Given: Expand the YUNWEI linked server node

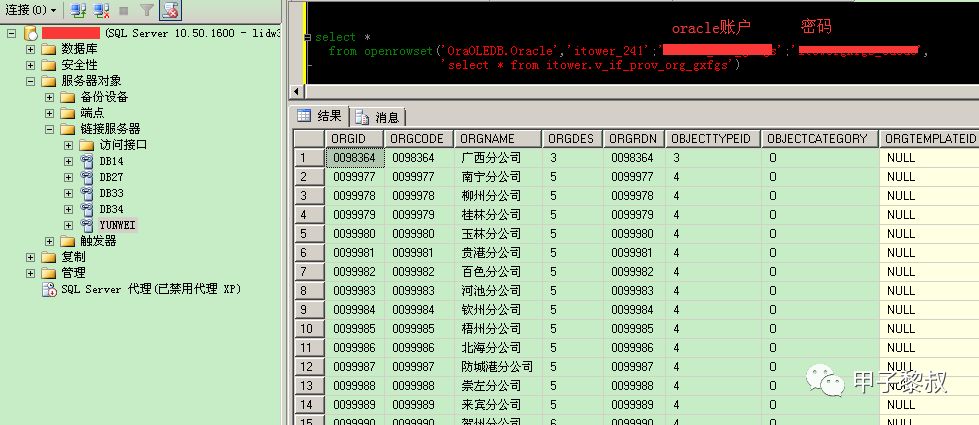Looking at the screenshot, I should click(x=69, y=225).
